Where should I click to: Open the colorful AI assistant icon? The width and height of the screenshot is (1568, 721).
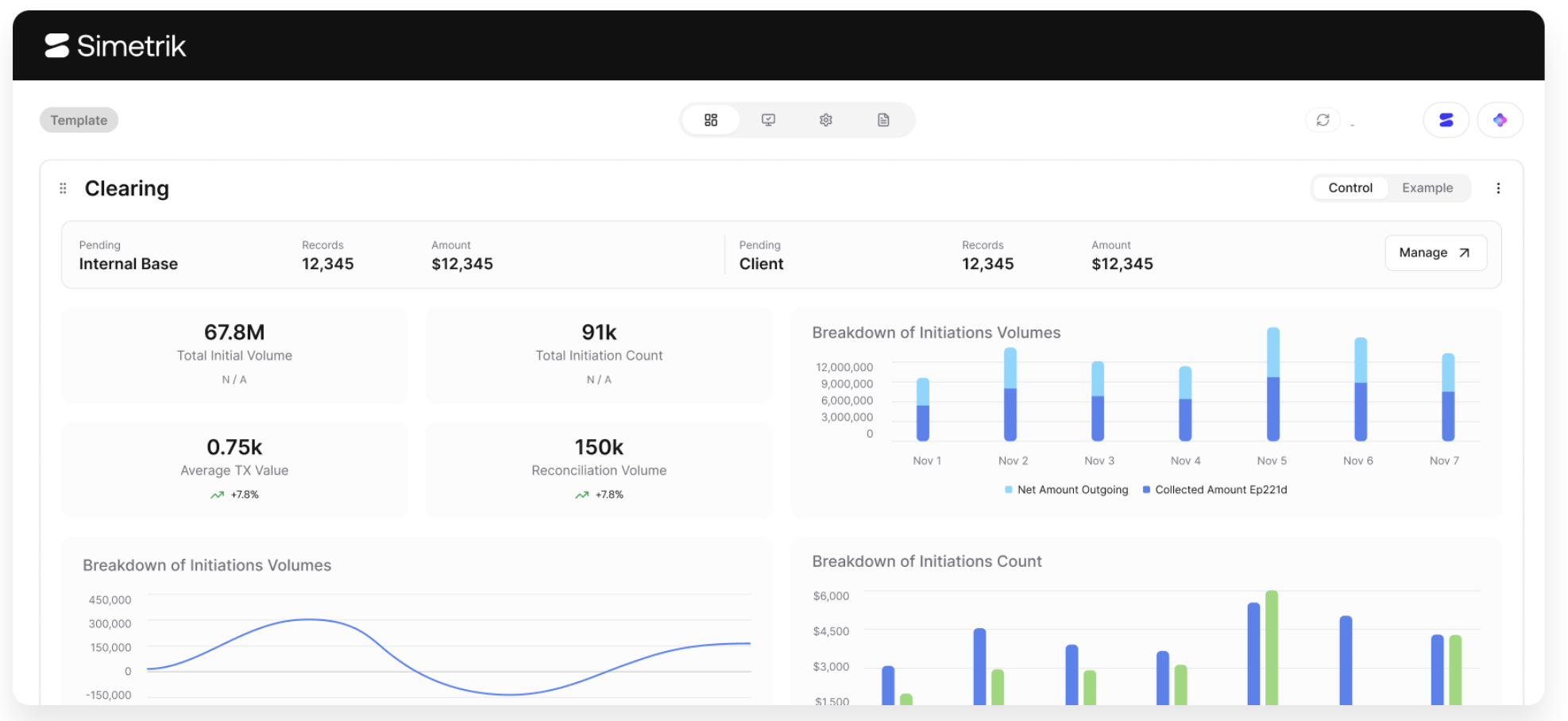1500,120
